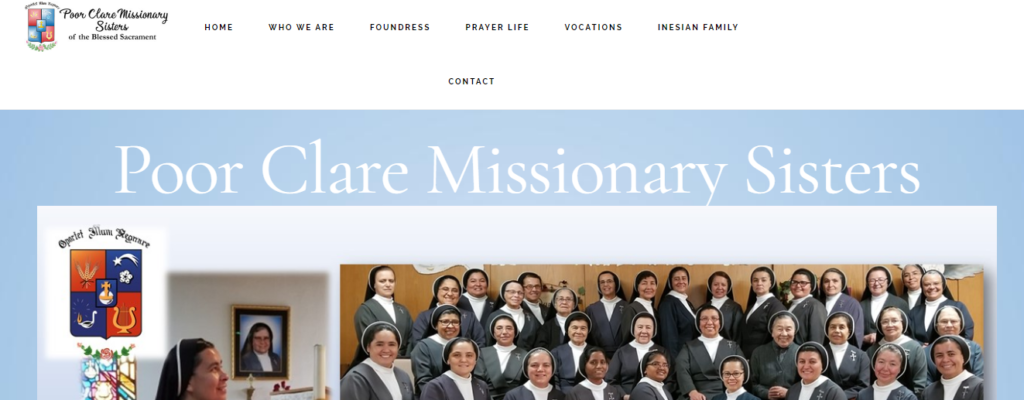The width and height of the screenshot is (1024, 400).
Task: Click the framed foundress portrait on wall
Action: (261, 342)
